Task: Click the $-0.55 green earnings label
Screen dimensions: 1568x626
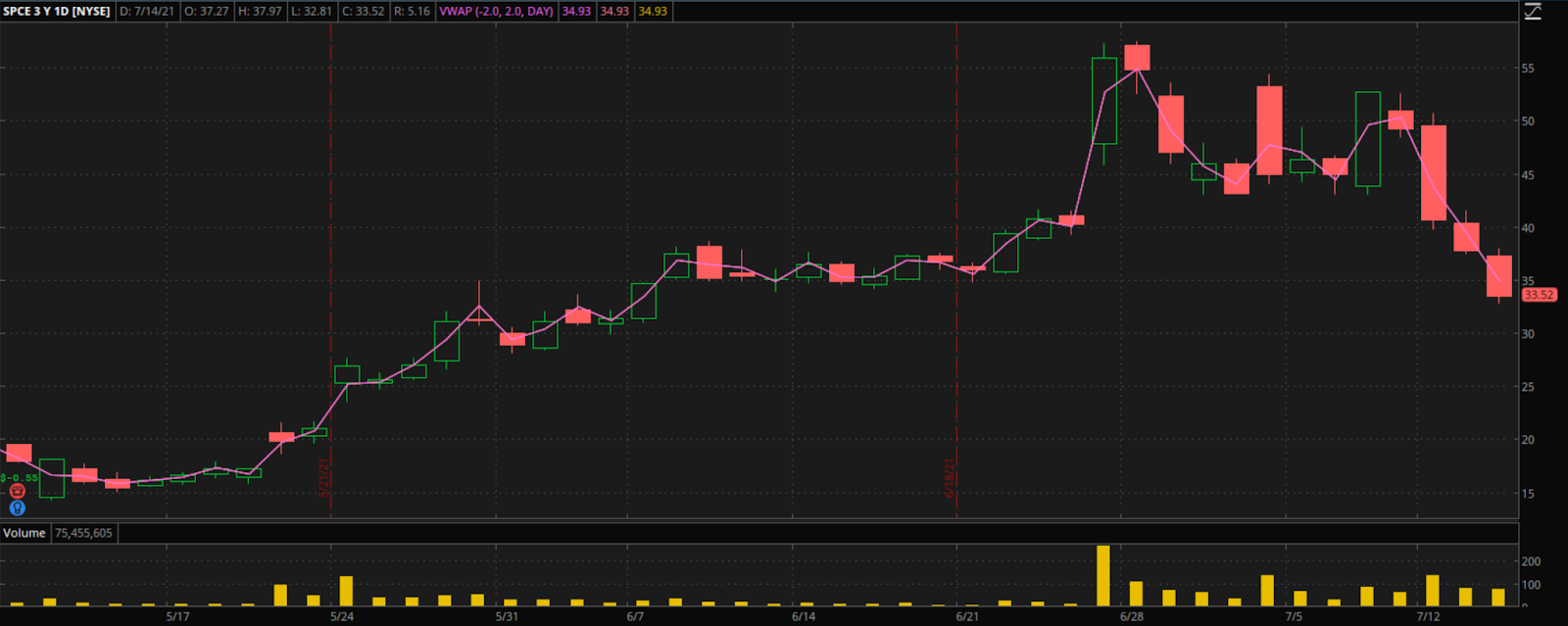Action: point(20,478)
